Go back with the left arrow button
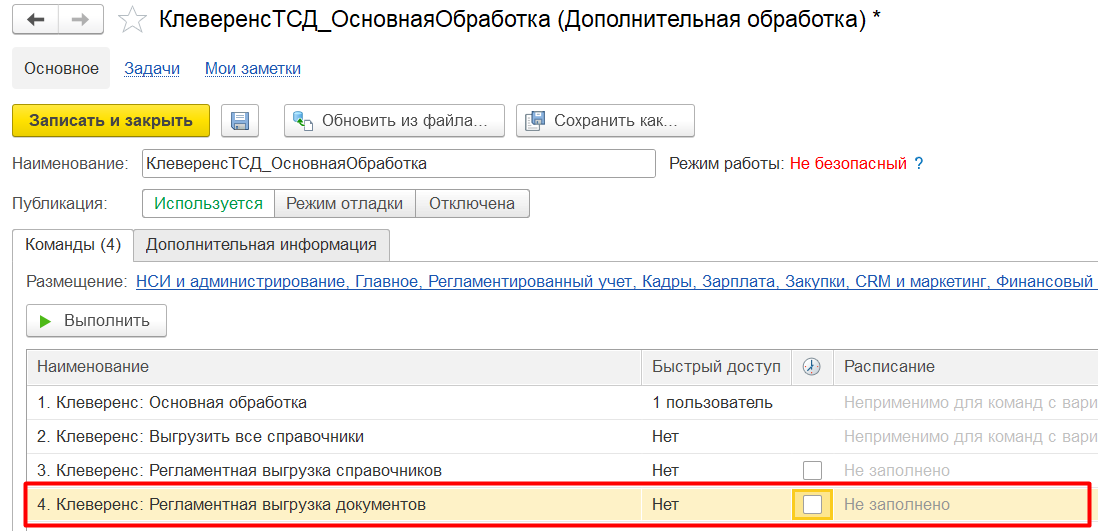This screenshot has height=531, width=1098. pos(35,20)
